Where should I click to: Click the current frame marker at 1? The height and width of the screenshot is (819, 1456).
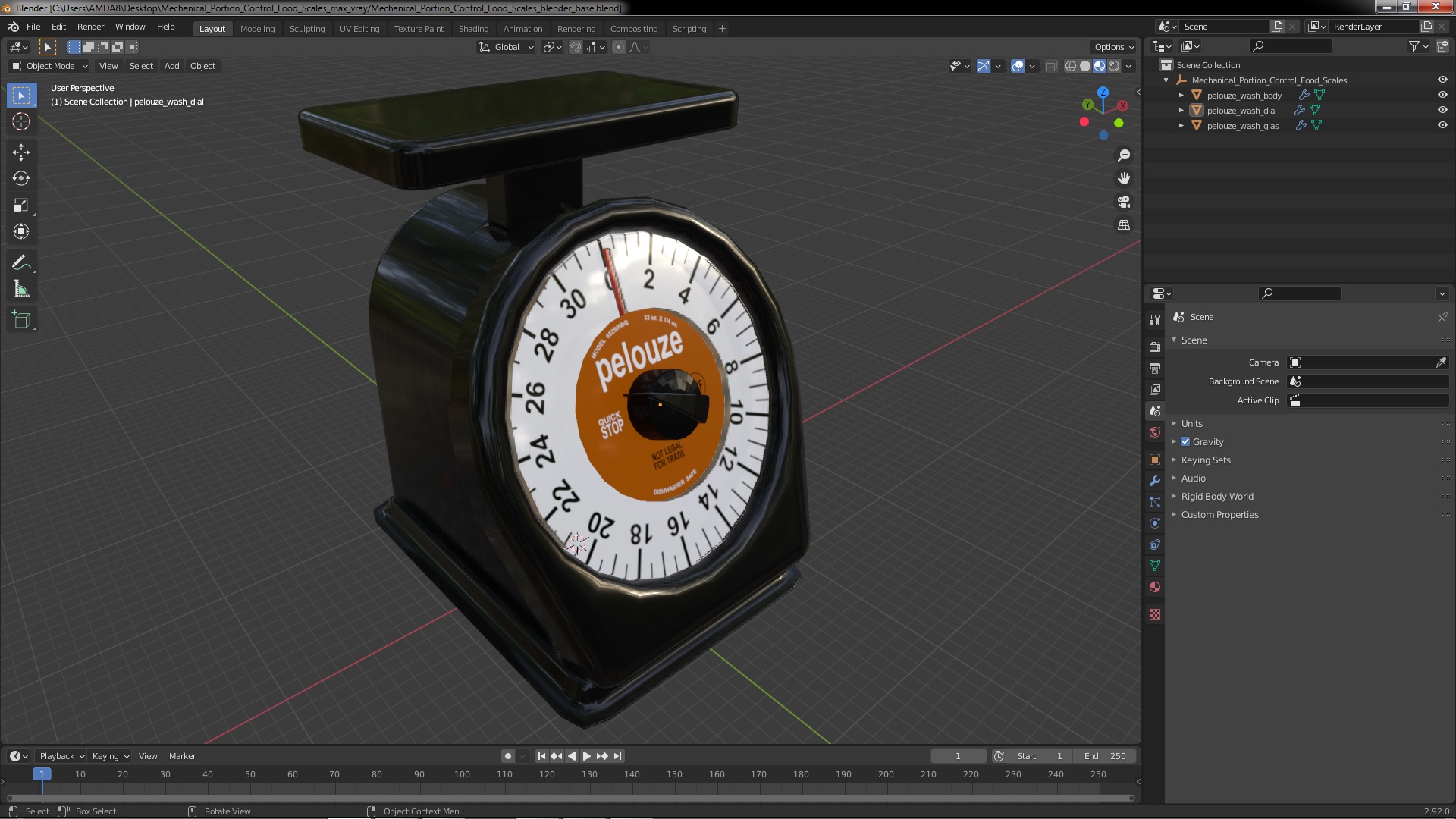[x=42, y=774]
